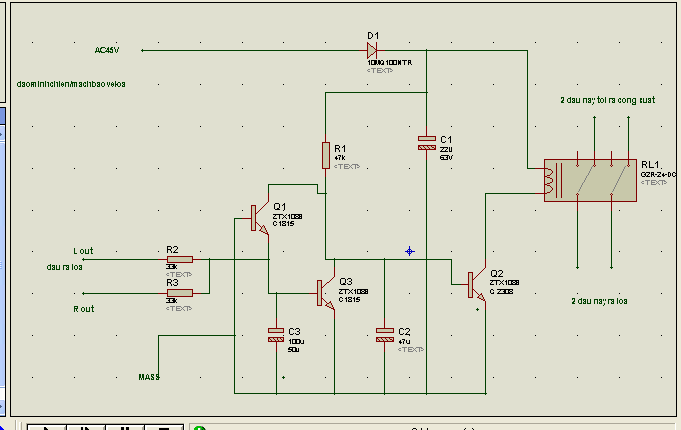Image resolution: width=681 pixels, height=430 pixels.
Task: Select diode D1 symbol
Action: (372, 50)
